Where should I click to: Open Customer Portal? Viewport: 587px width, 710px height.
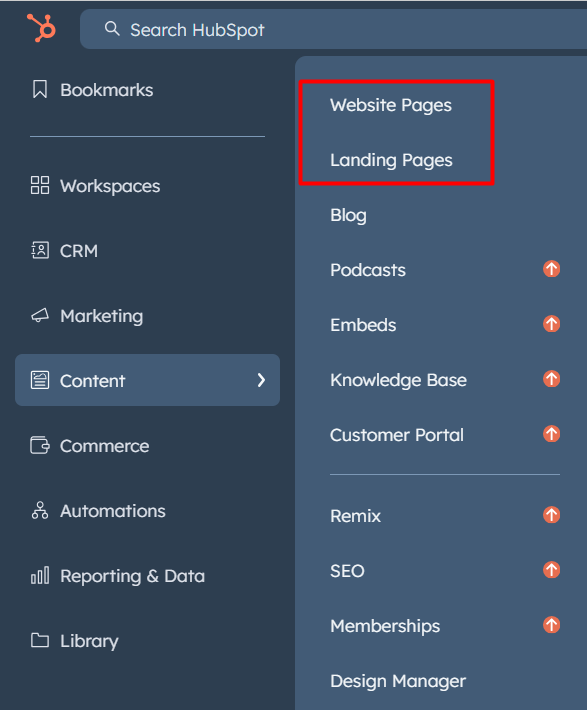pos(397,435)
